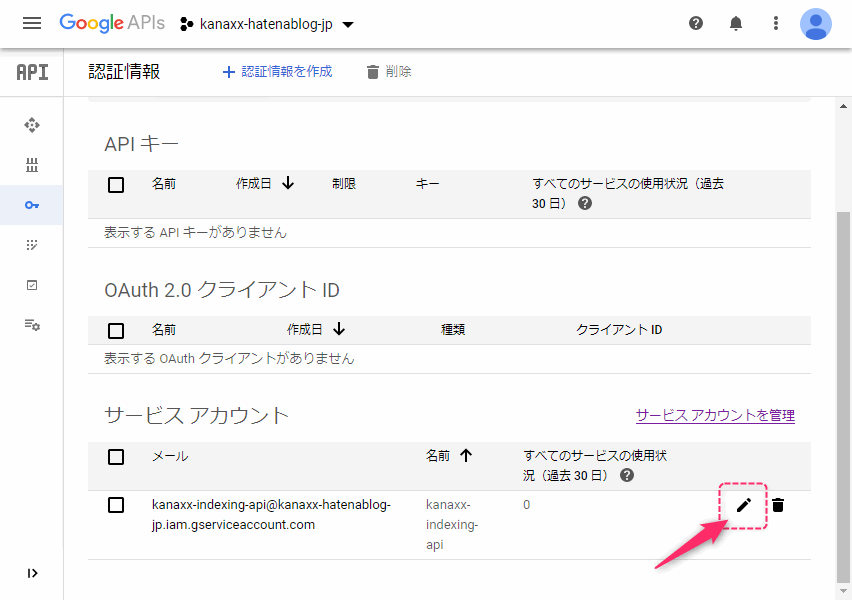Click the Google APIs logo

tap(112, 23)
